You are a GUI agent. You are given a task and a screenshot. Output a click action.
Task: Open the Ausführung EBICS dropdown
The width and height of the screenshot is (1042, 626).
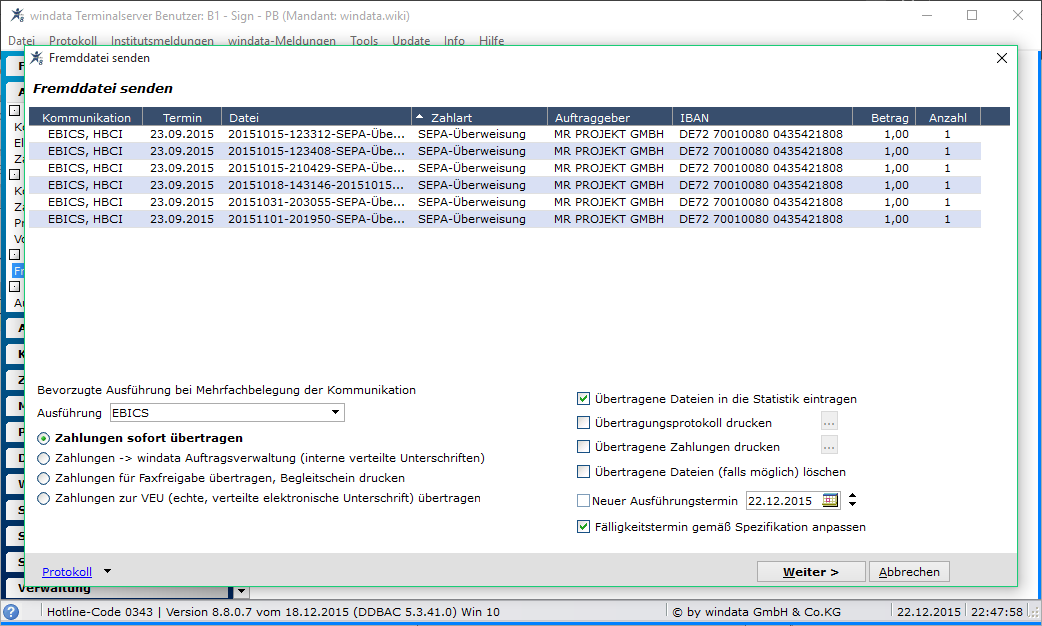(336, 413)
